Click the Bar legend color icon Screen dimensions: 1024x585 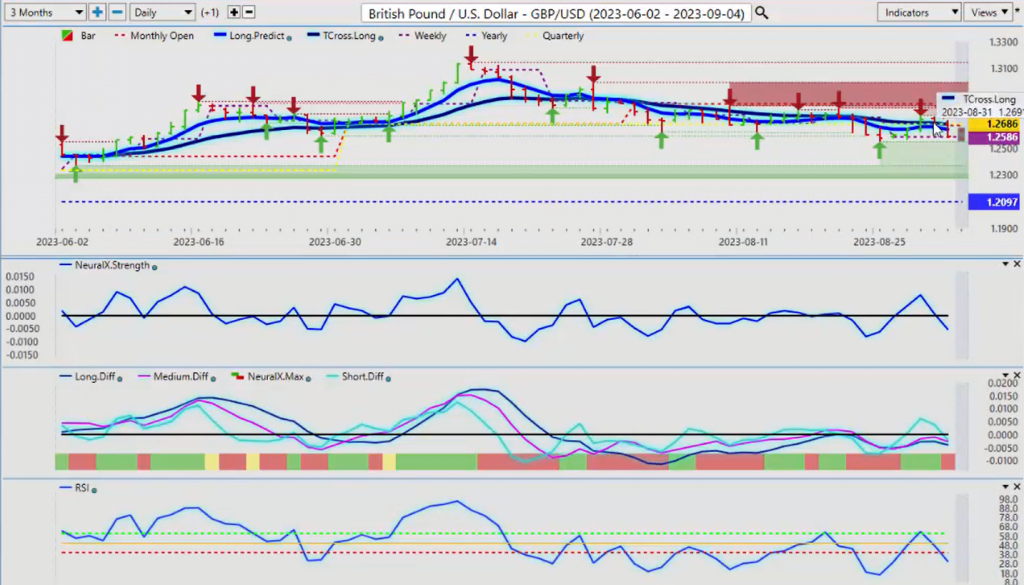[67, 36]
